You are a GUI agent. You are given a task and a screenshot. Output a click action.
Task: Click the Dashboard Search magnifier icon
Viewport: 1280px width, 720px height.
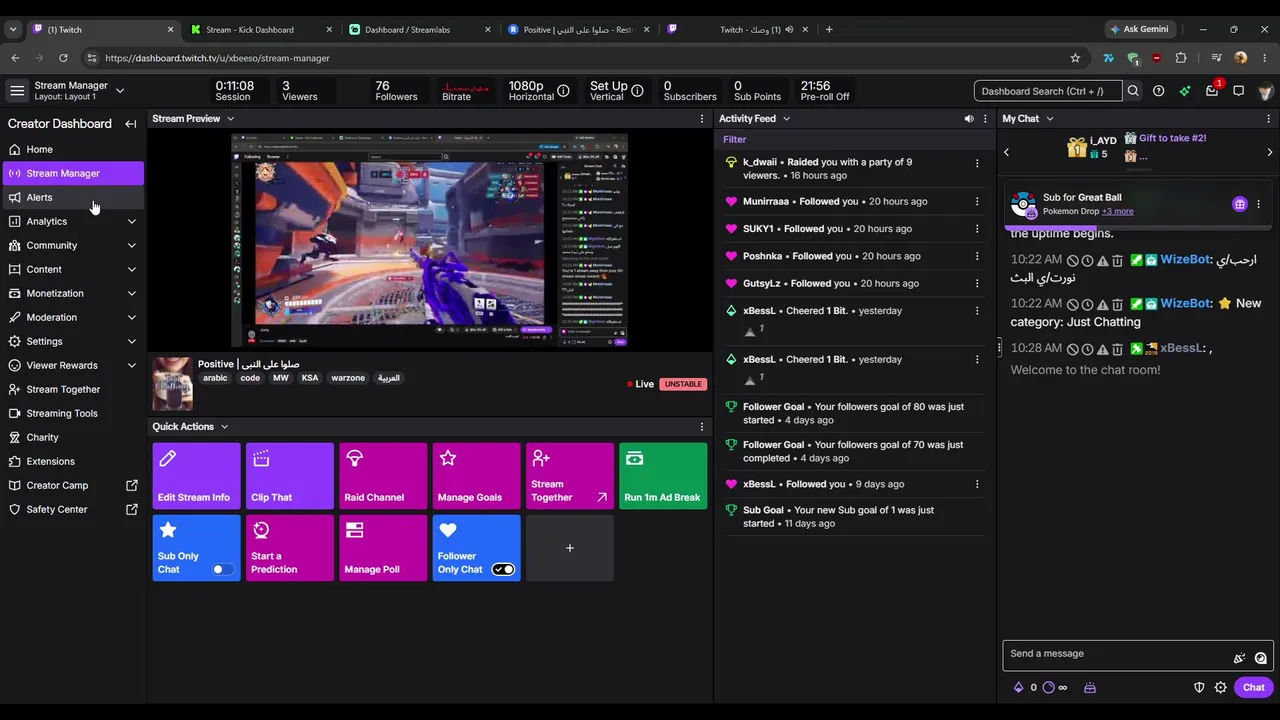[x=1133, y=91]
